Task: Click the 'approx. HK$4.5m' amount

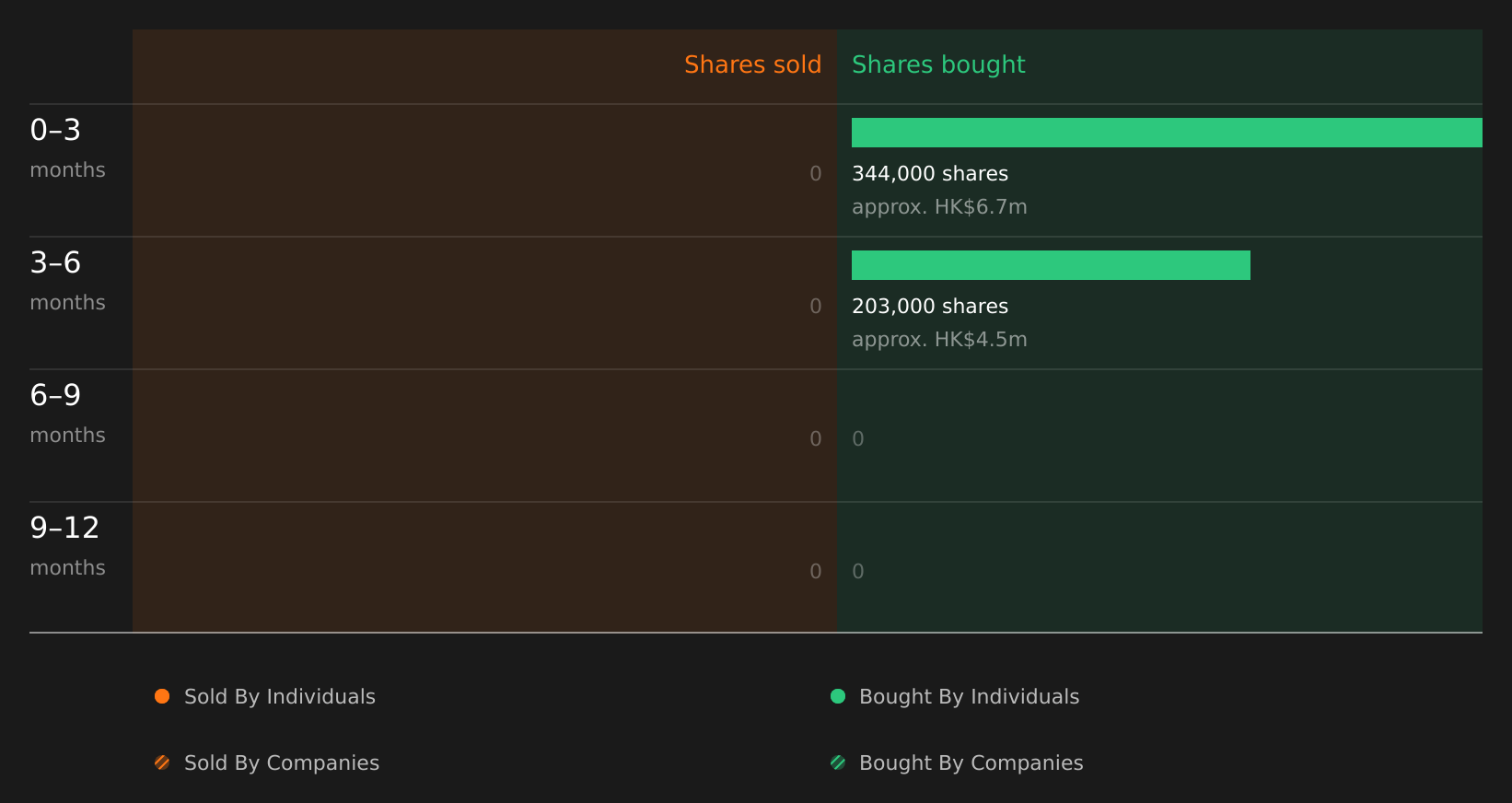Action: point(939,339)
